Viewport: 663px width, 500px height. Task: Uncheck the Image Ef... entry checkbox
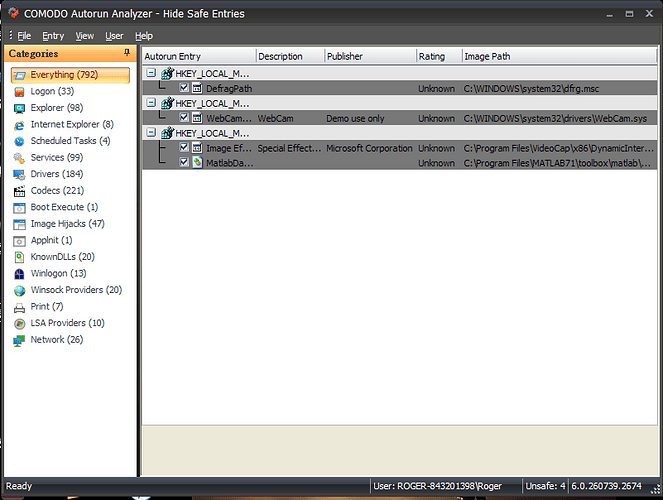click(184, 148)
